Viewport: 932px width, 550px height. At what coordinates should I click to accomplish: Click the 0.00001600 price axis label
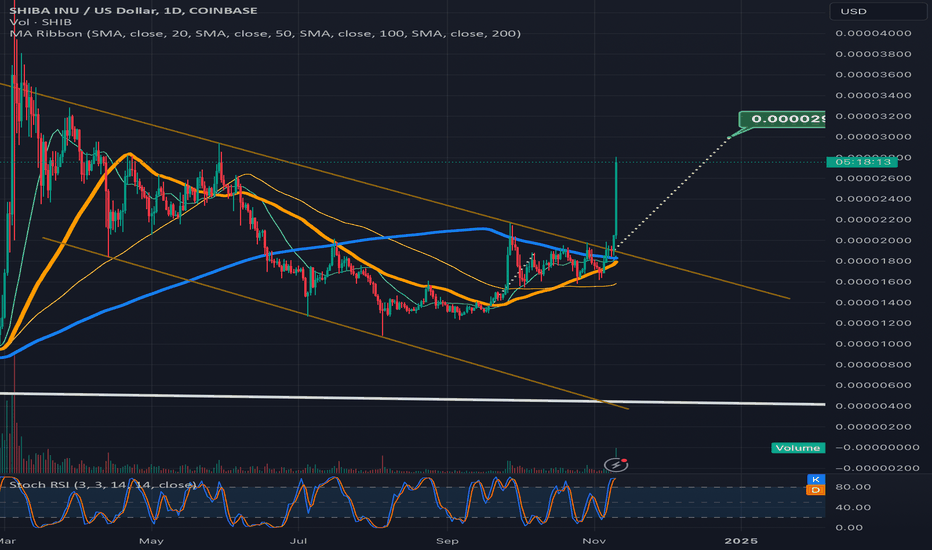[x=873, y=282]
